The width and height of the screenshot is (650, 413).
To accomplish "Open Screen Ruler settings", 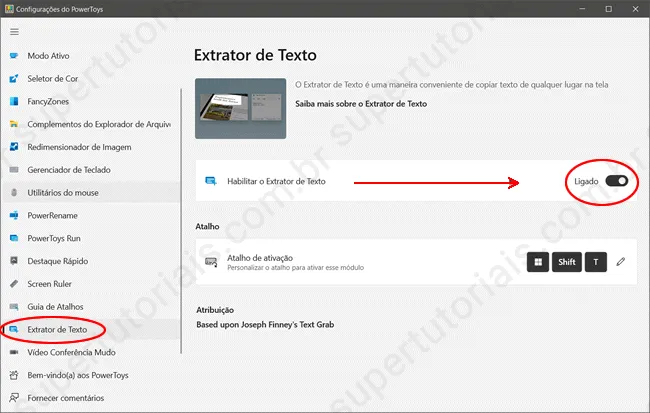I will point(49,284).
